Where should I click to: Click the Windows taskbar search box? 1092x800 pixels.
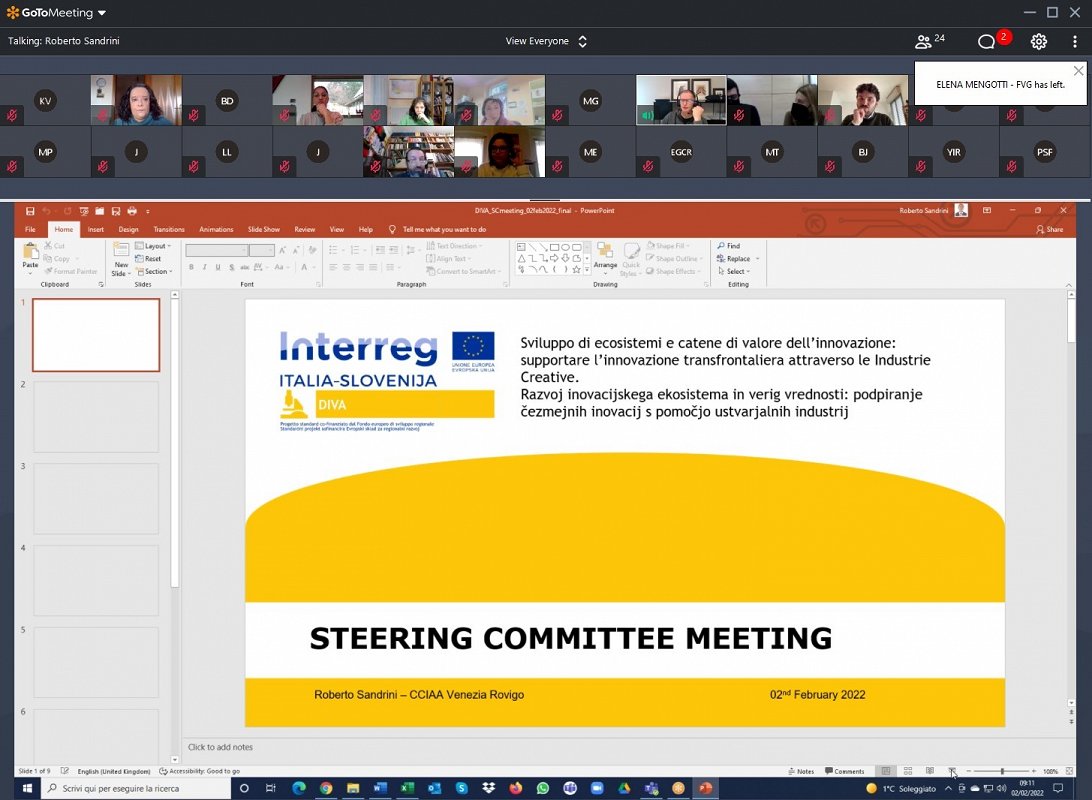click(136, 788)
